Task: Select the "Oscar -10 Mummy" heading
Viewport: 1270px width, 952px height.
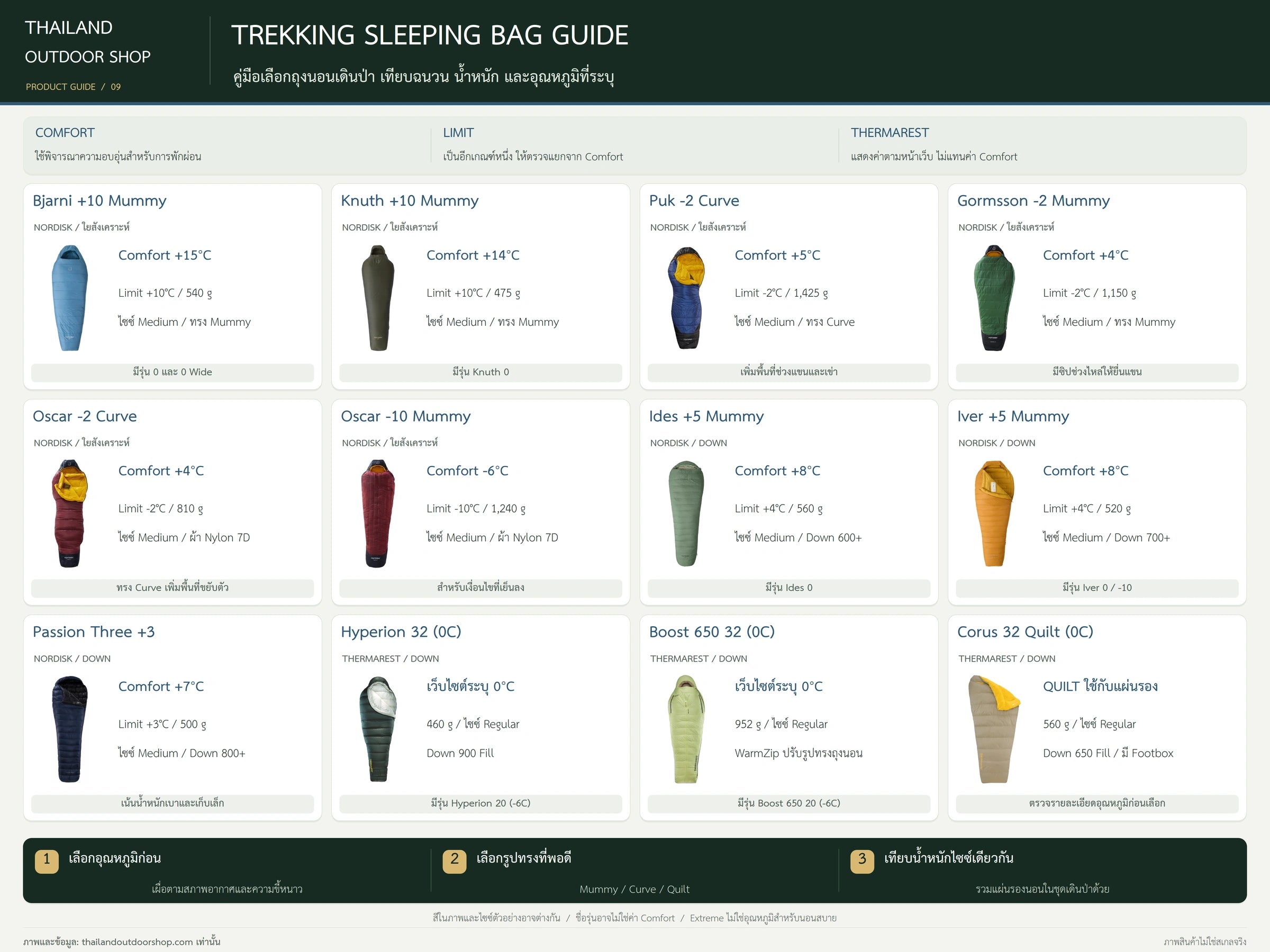Action: point(405,417)
